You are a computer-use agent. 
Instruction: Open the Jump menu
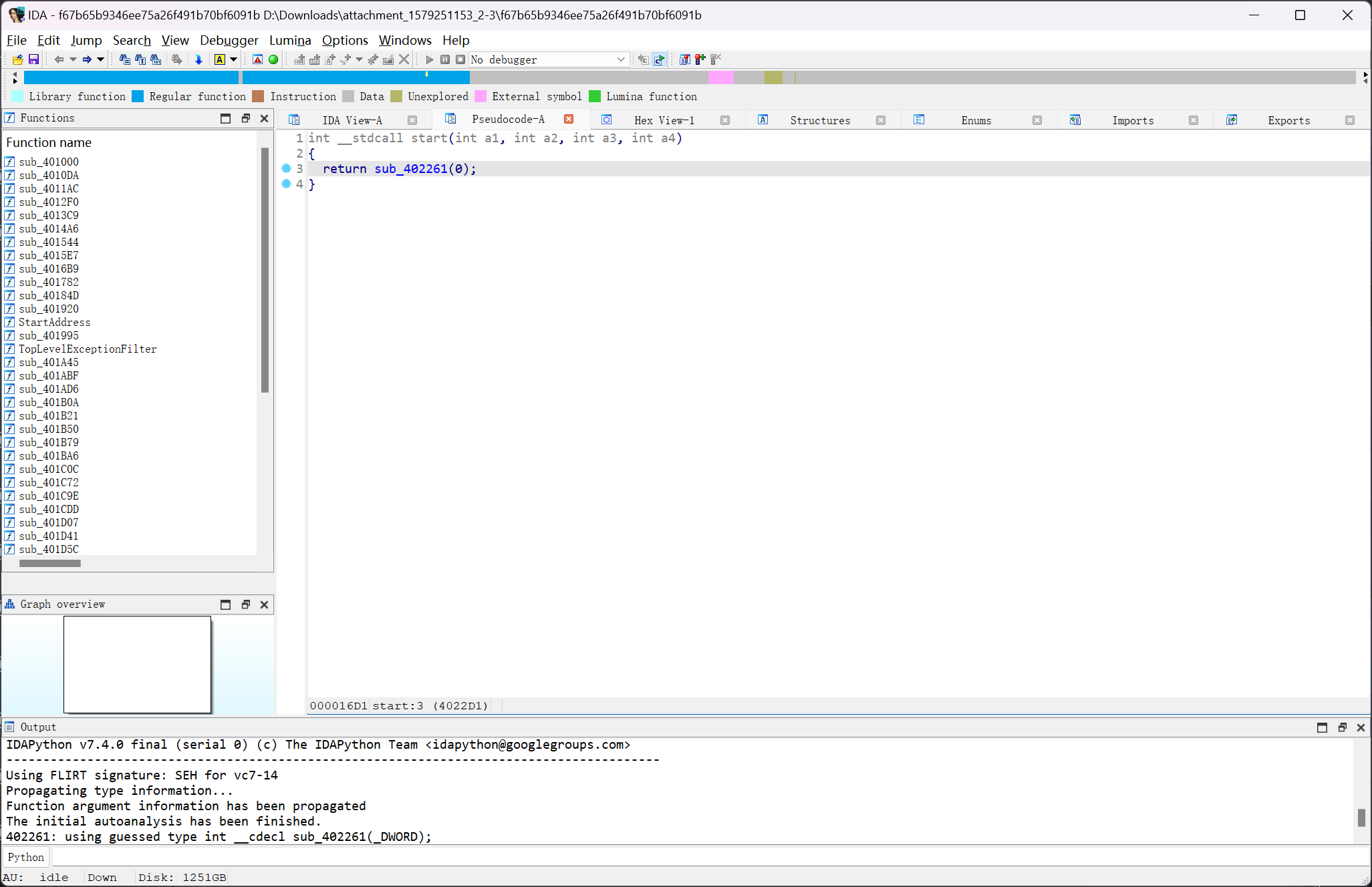pos(86,40)
